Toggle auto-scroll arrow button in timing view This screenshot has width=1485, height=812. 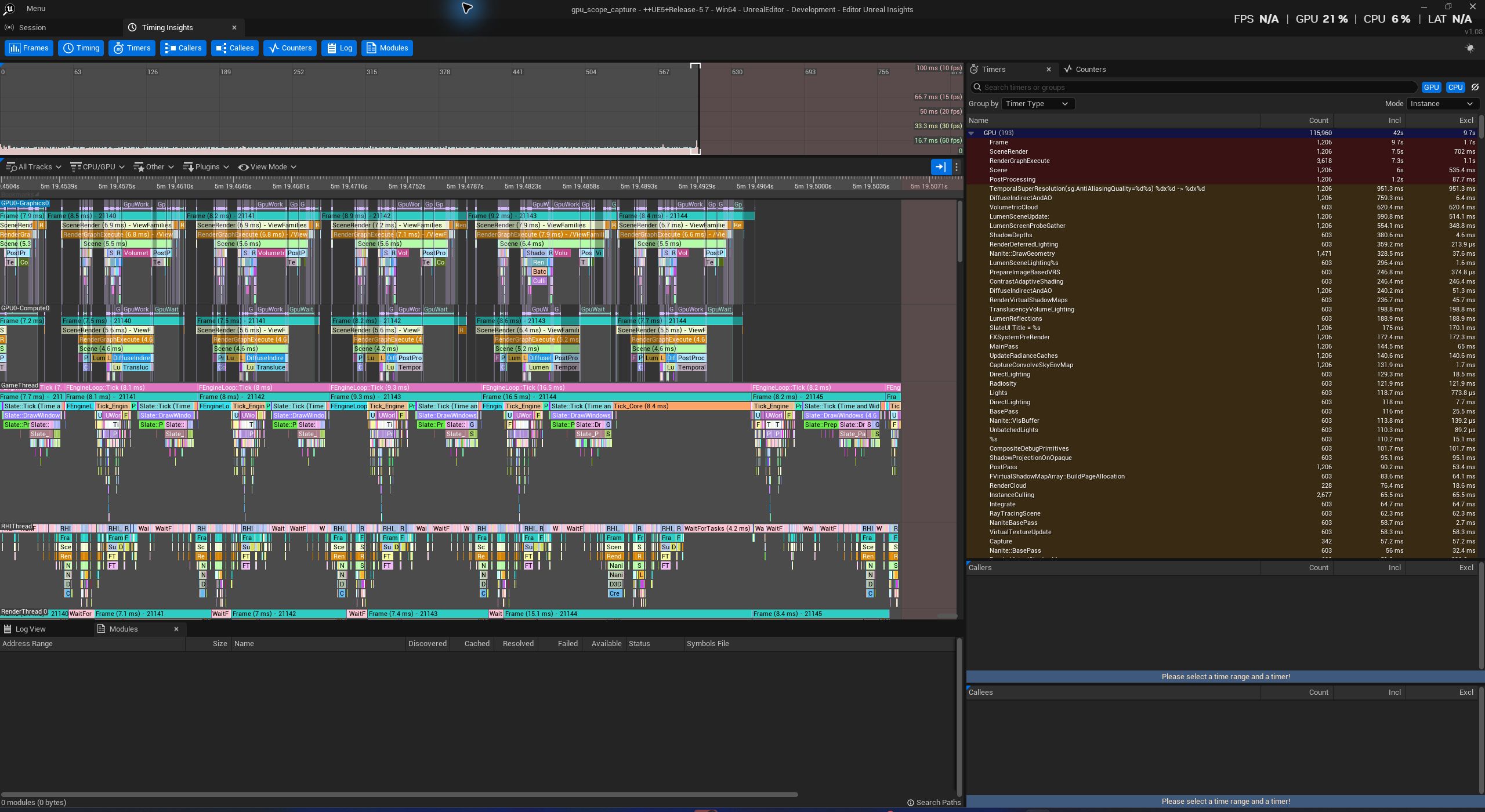(x=940, y=167)
